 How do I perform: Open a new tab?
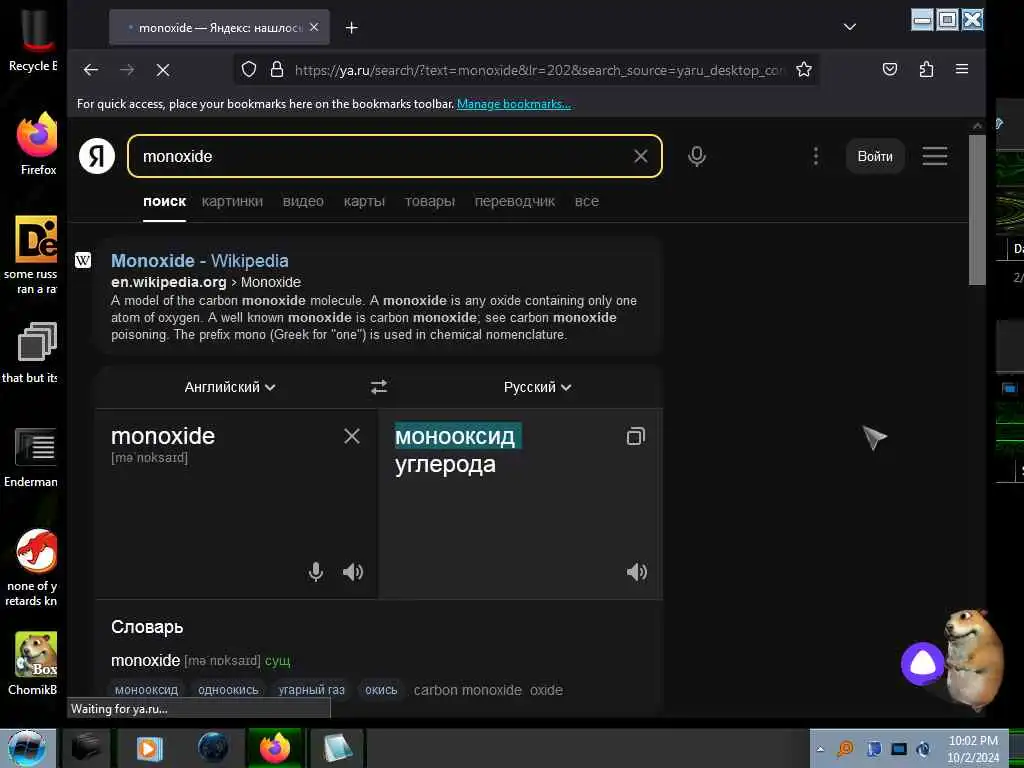[x=351, y=27]
